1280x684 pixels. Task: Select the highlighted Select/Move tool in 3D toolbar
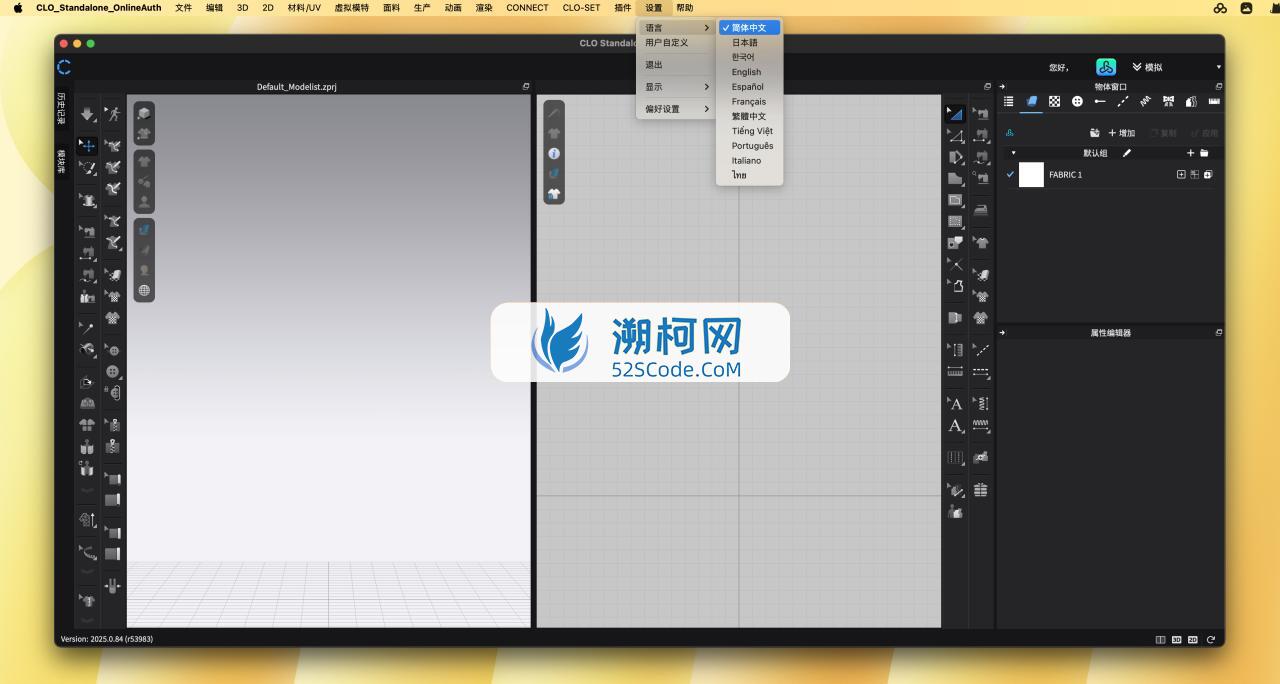pyautogui.click(x=88, y=145)
